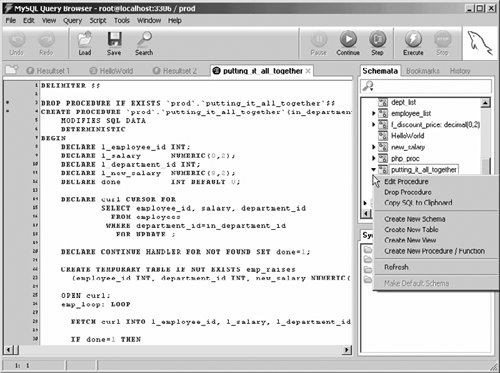Click the new_salary procedure icon
The image size is (500, 373).
point(383,147)
